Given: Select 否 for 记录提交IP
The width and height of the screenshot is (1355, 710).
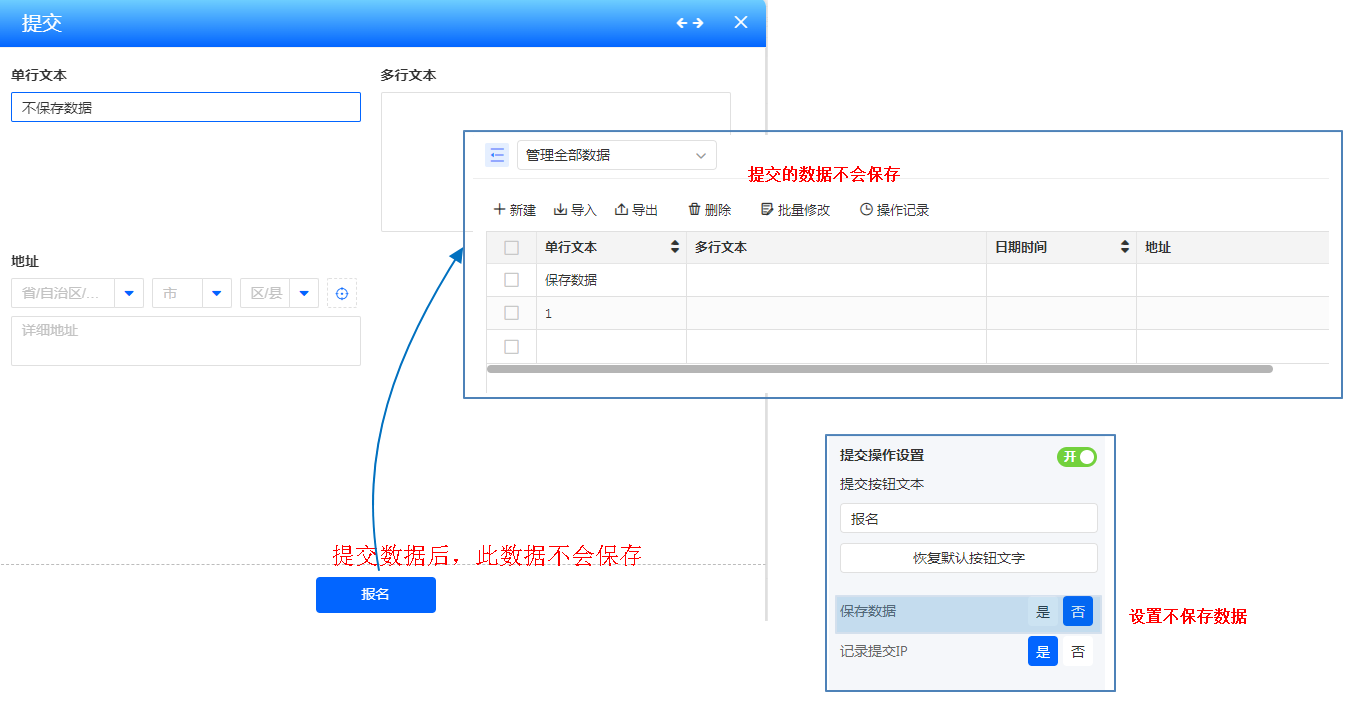Looking at the screenshot, I should pos(1077,652).
